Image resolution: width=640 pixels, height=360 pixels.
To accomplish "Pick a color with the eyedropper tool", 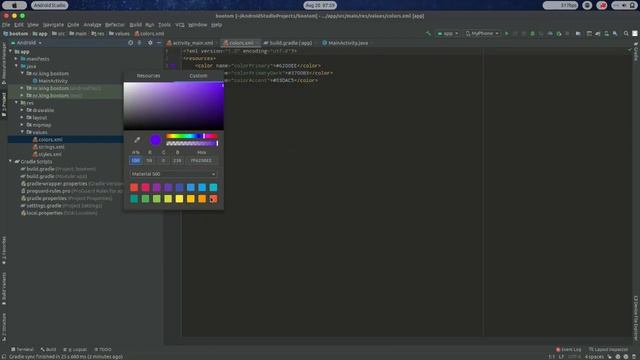I will (137, 140).
